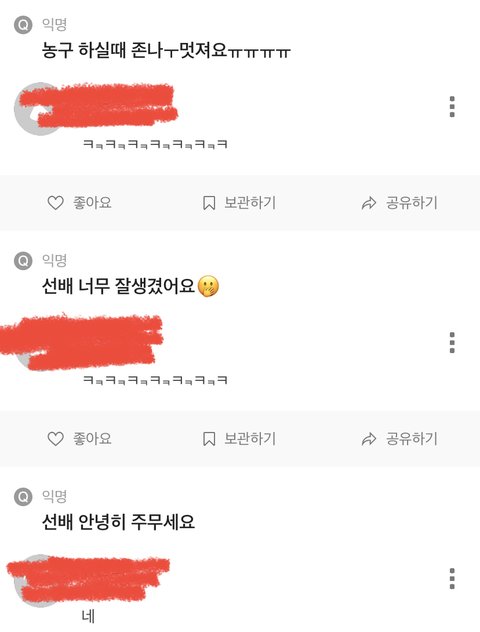Screen dimensions: 480x632
Task: Click the Q icon beside the second 익명
Action: coord(23,261)
